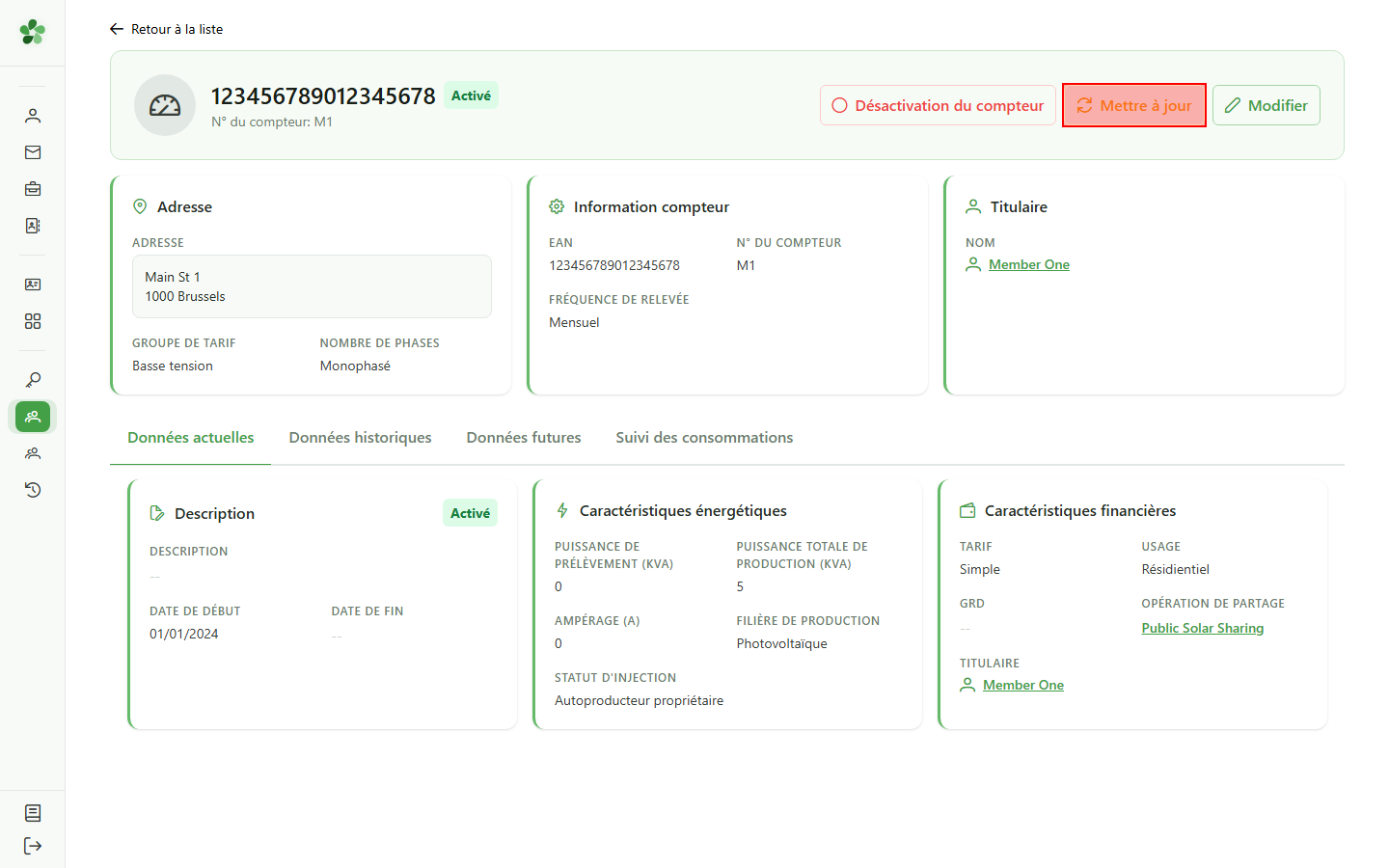Open Member One link in Titulaire card

1029,264
